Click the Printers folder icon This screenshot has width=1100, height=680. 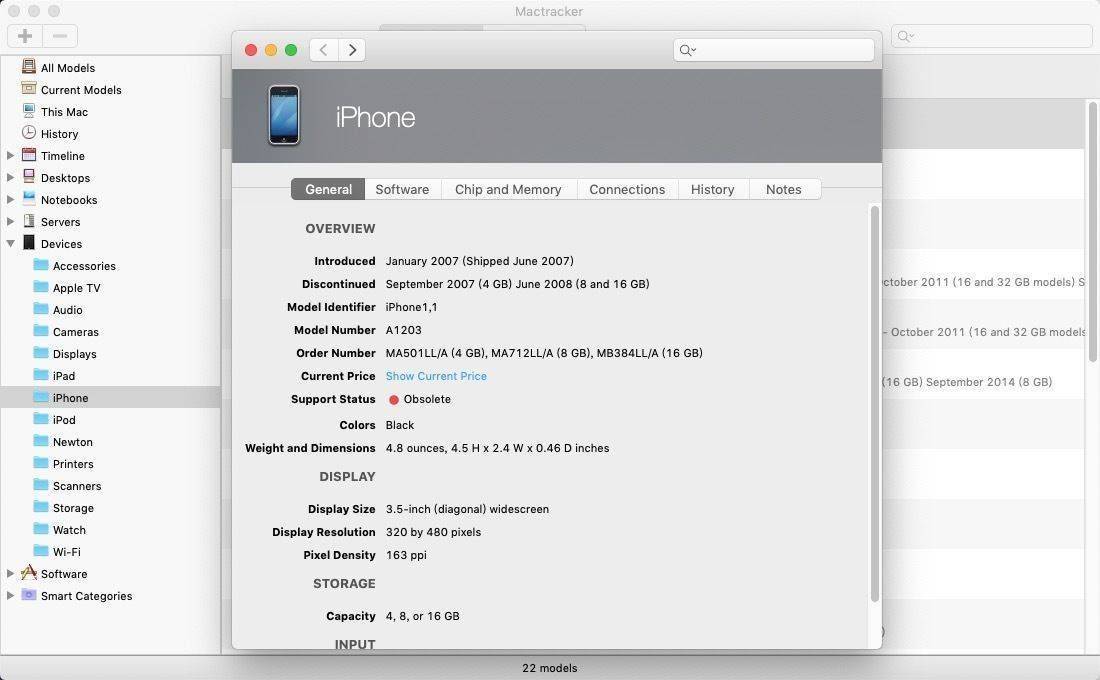pyautogui.click(x=41, y=463)
